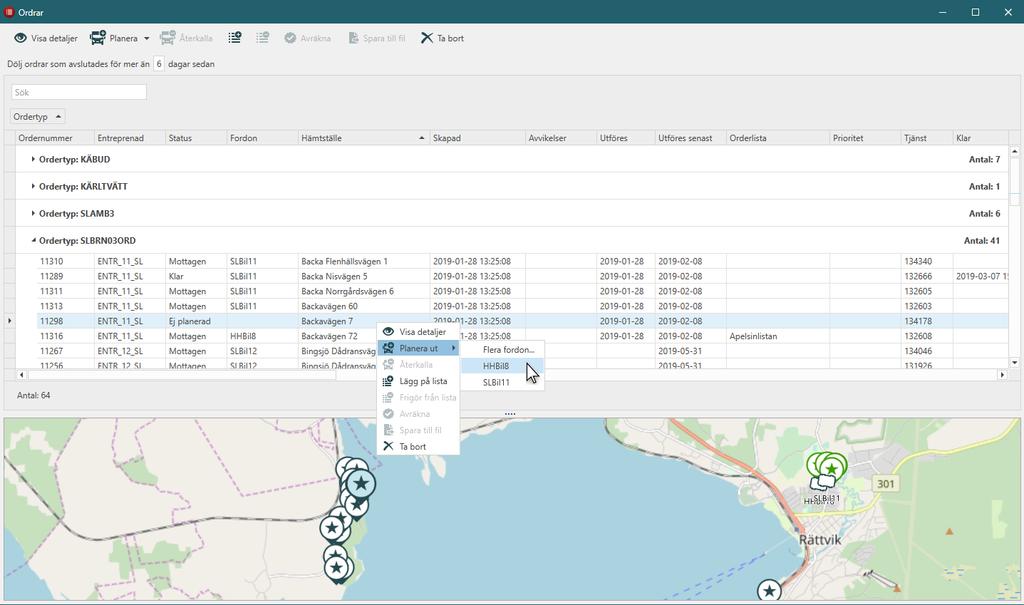Click Frigör från lista in context menu
1024x605 pixels.
pyautogui.click(x=419, y=397)
